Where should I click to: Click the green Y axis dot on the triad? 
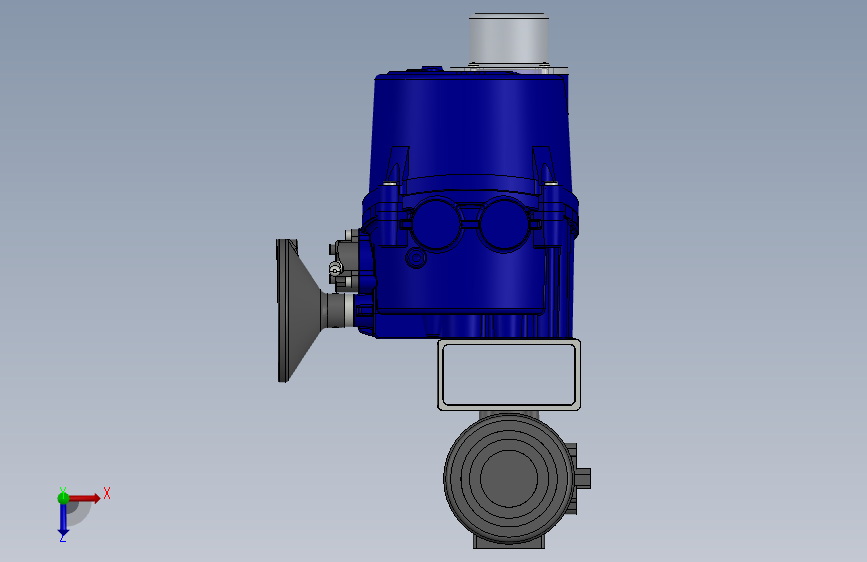pos(63,498)
